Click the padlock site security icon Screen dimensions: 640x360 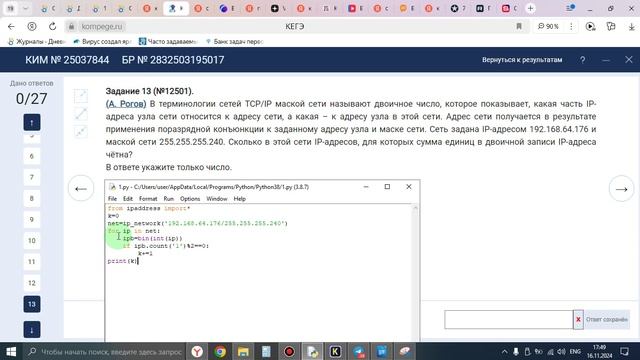pos(71,27)
